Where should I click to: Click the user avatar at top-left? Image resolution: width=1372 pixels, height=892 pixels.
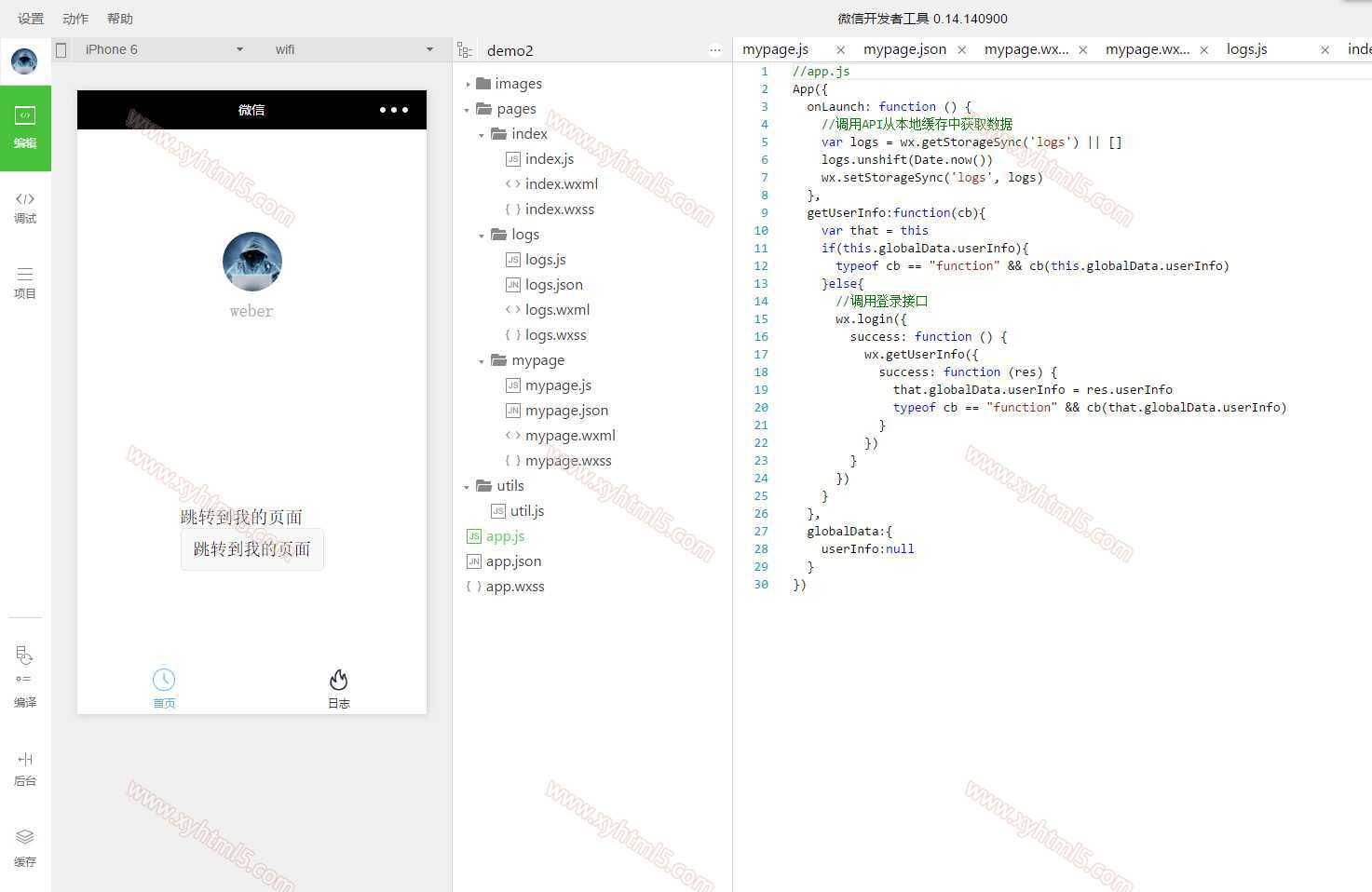coord(24,61)
